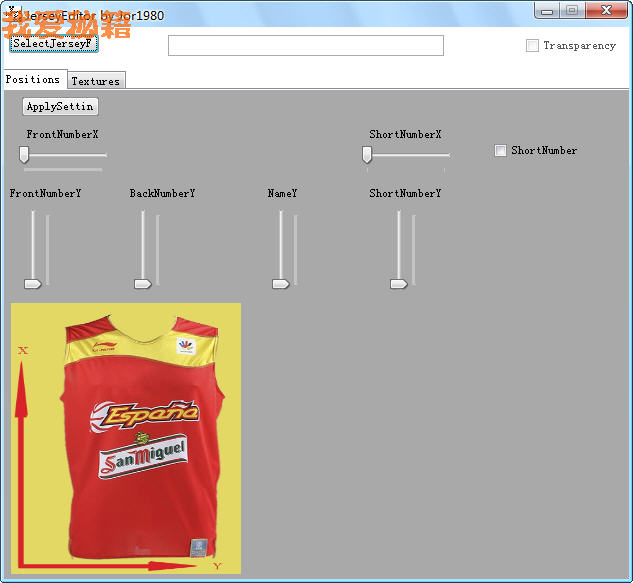Screen dimensions: 633x583
Task: Click the San Miguel logo on the jersey
Action: click(143, 458)
